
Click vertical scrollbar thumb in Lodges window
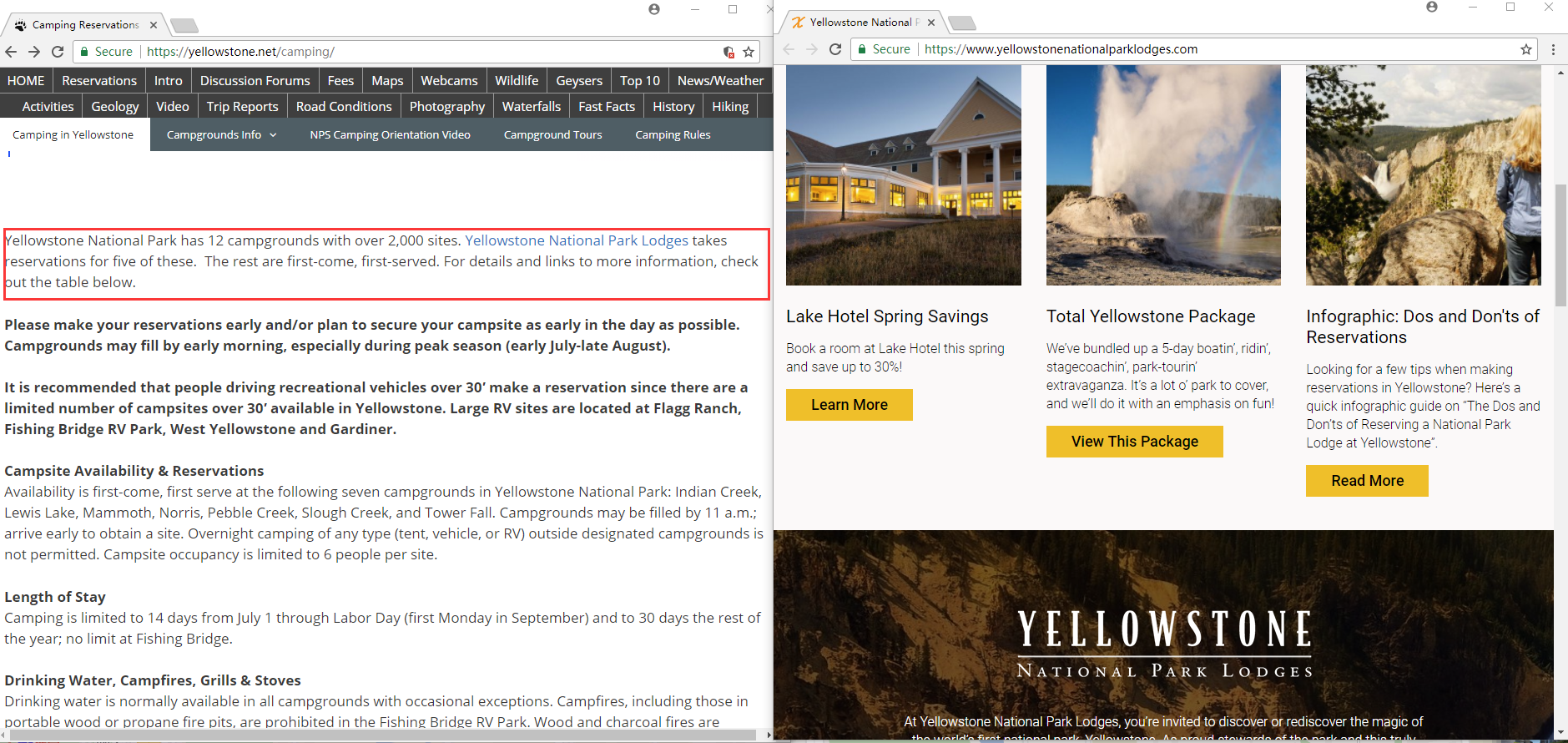pyautogui.click(x=1560, y=245)
